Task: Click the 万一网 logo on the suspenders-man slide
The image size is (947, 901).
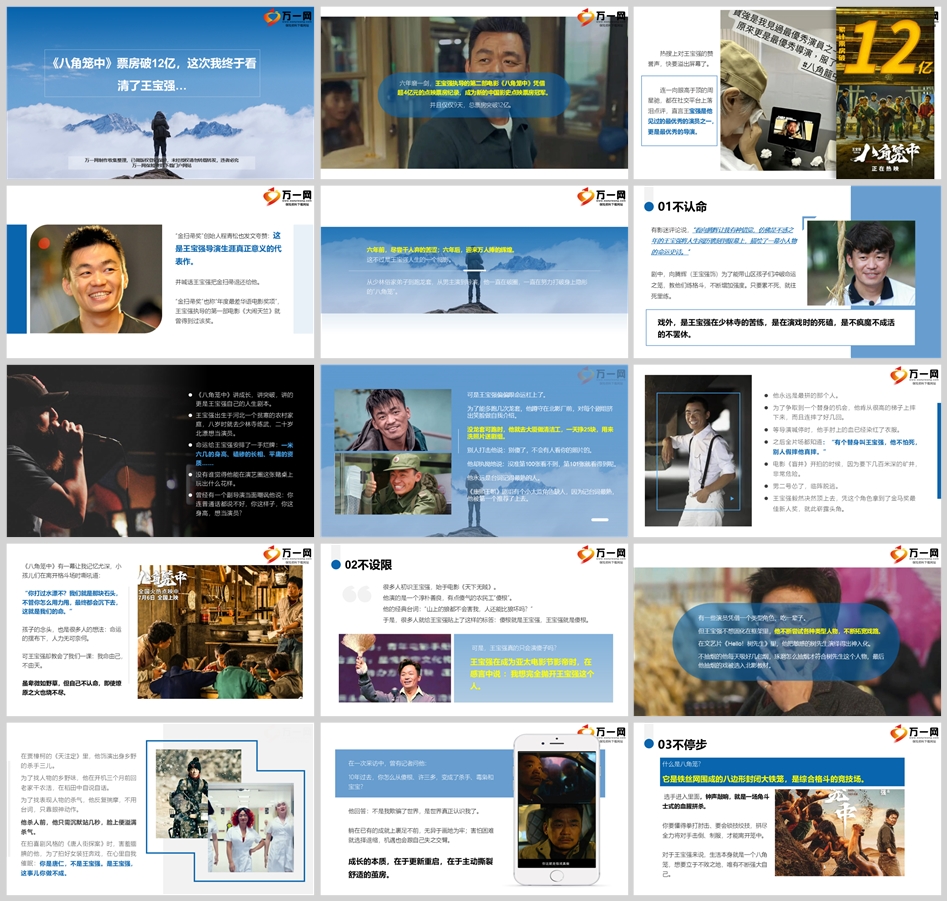Action: (x=915, y=376)
